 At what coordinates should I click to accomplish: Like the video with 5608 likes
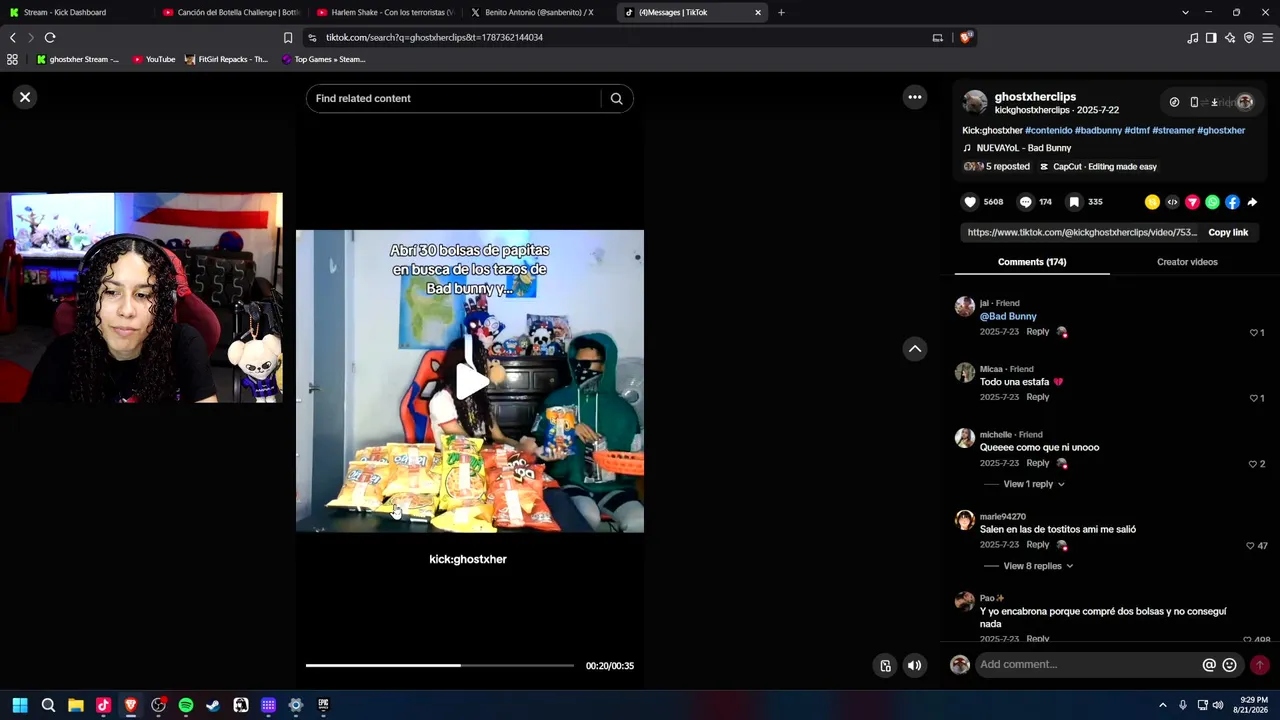[x=970, y=202]
